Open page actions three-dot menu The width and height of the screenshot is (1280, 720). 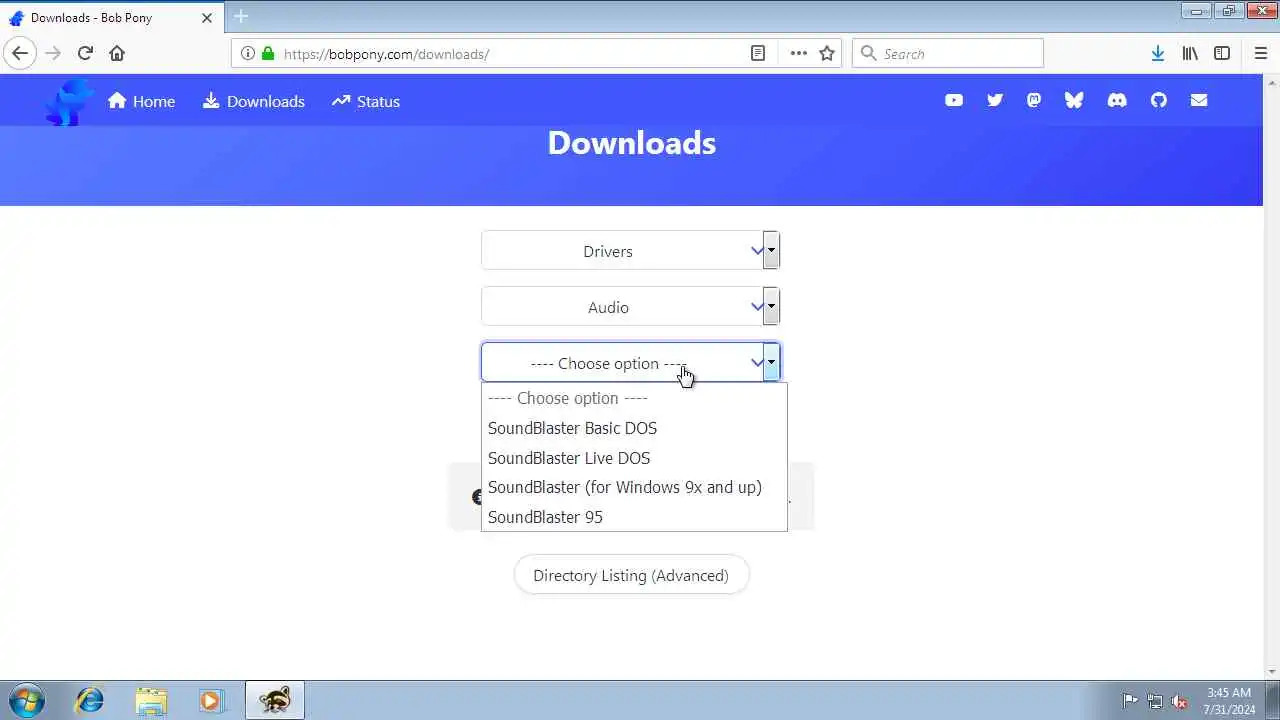tap(798, 53)
